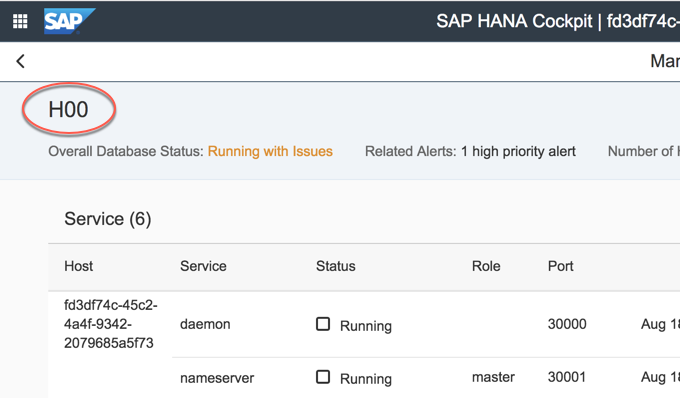Click the Running status of daemon
The image size is (680, 398).
366,326
